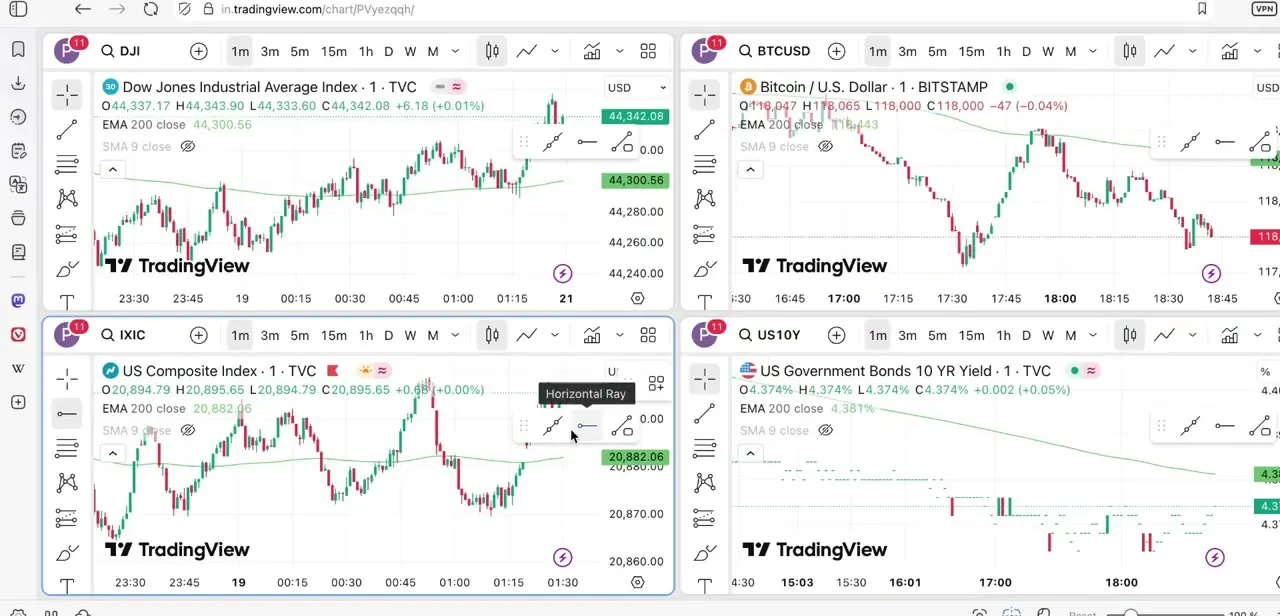Collapse indicator legend in DJI chart
Image resolution: width=1280 pixels, height=616 pixels.
(x=113, y=169)
